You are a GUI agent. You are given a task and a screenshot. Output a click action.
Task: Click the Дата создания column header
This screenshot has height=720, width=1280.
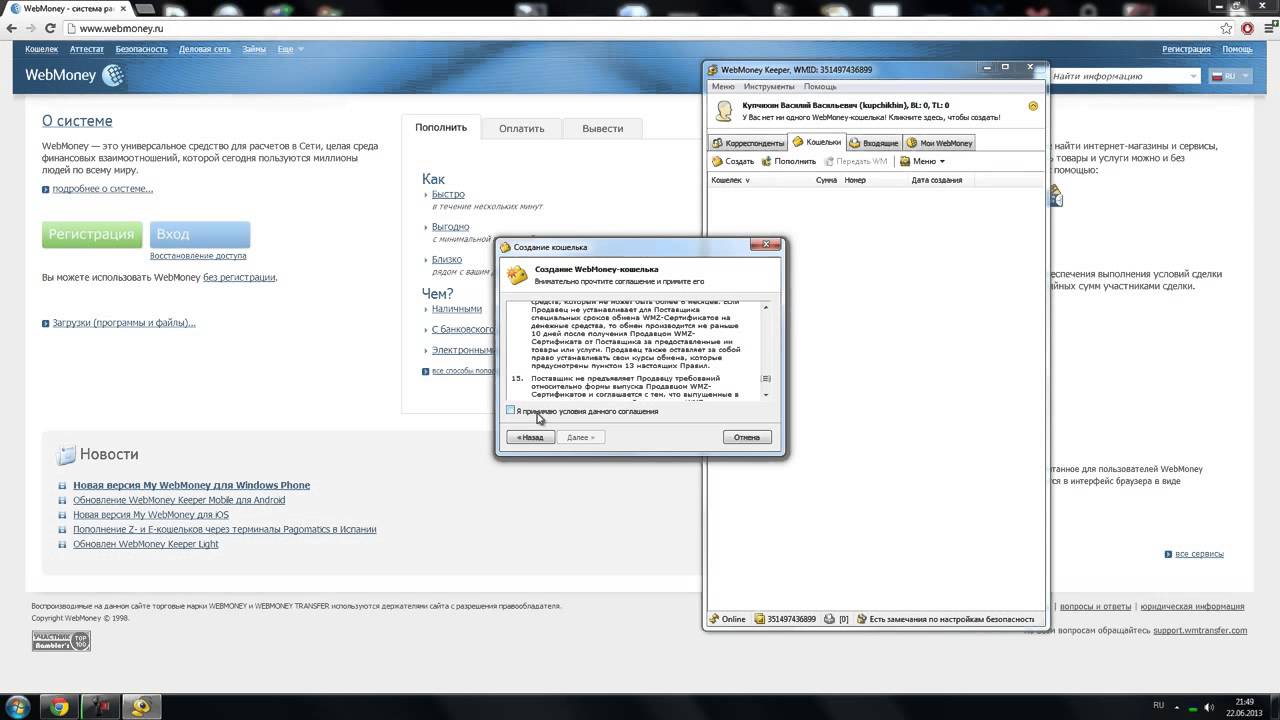(937, 180)
